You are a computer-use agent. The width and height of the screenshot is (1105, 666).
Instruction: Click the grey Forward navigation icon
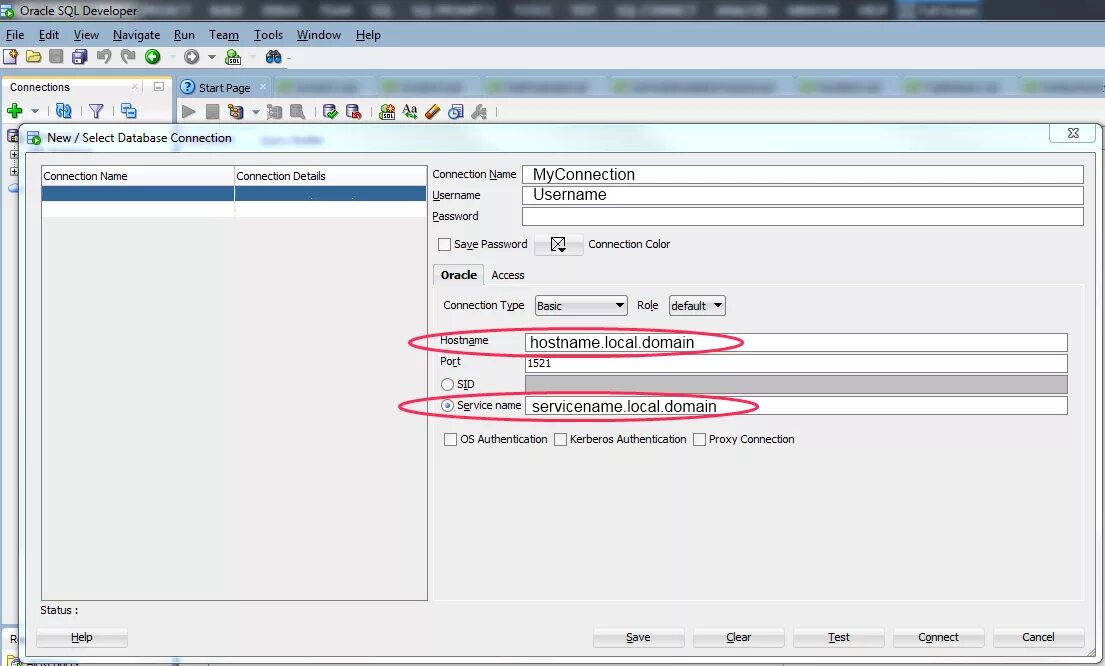tap(191, 56)
